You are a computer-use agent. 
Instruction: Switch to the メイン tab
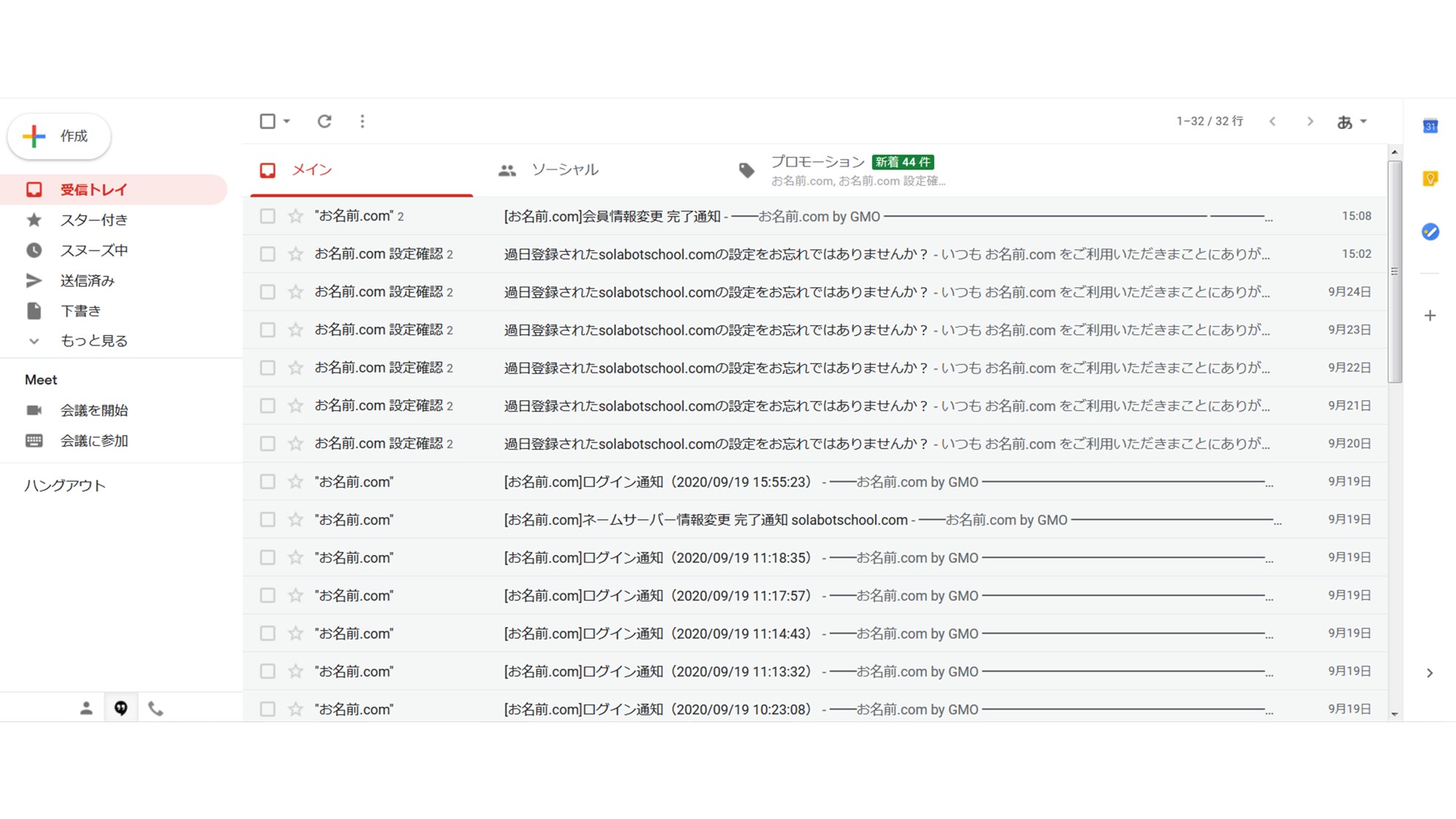point(362,170)
